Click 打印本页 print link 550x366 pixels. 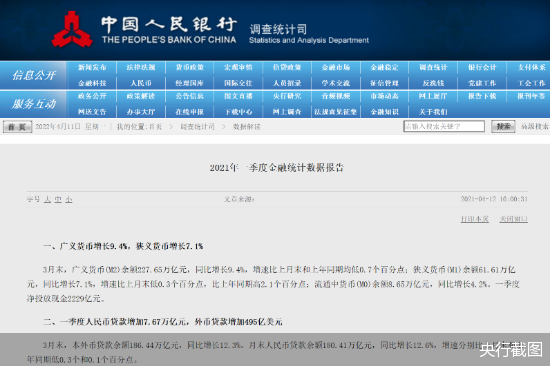(x=475, y=219)
